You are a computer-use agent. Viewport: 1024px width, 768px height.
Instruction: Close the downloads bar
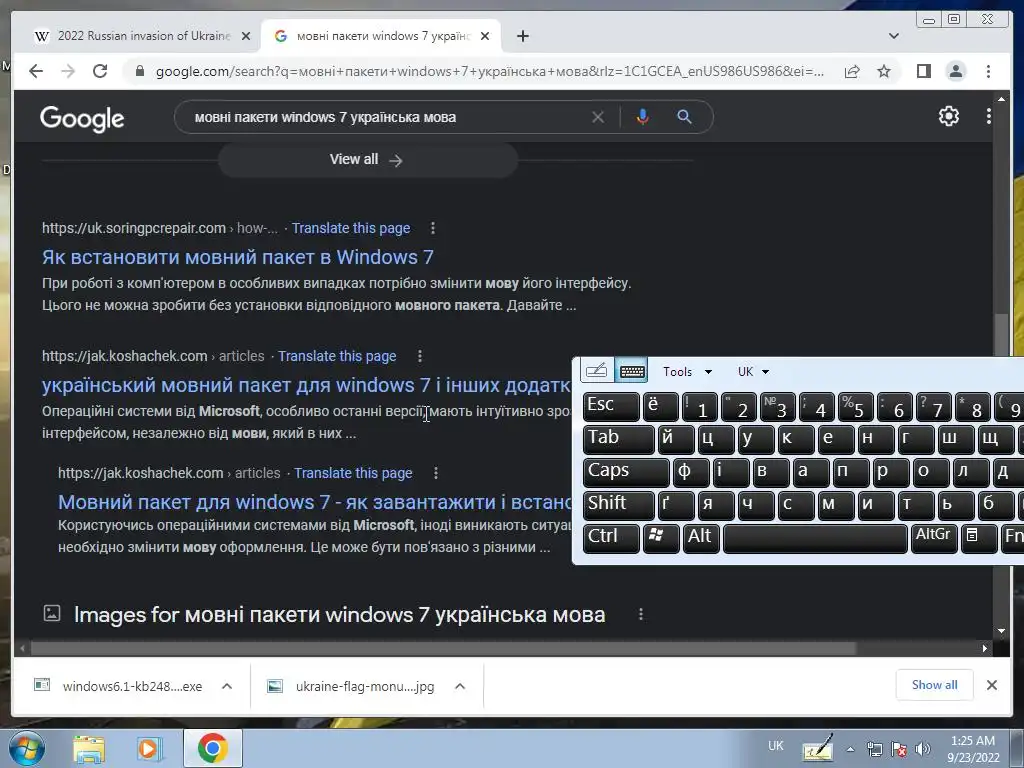991,685
